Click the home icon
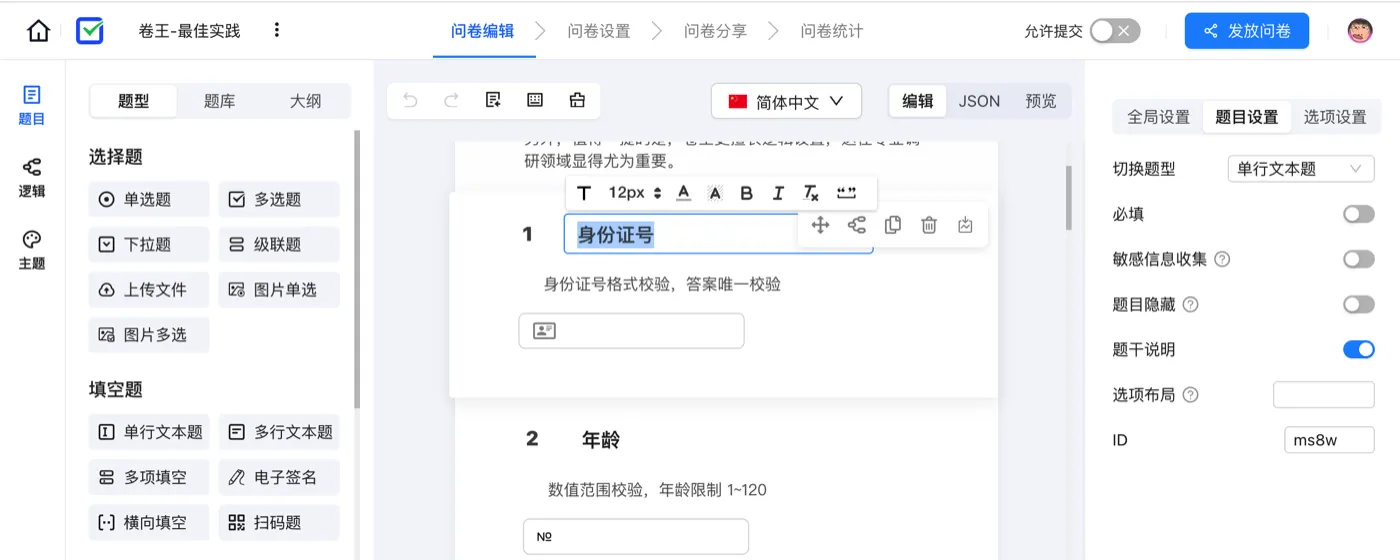This screenshot has width=1400, height=560. point(38,31)
